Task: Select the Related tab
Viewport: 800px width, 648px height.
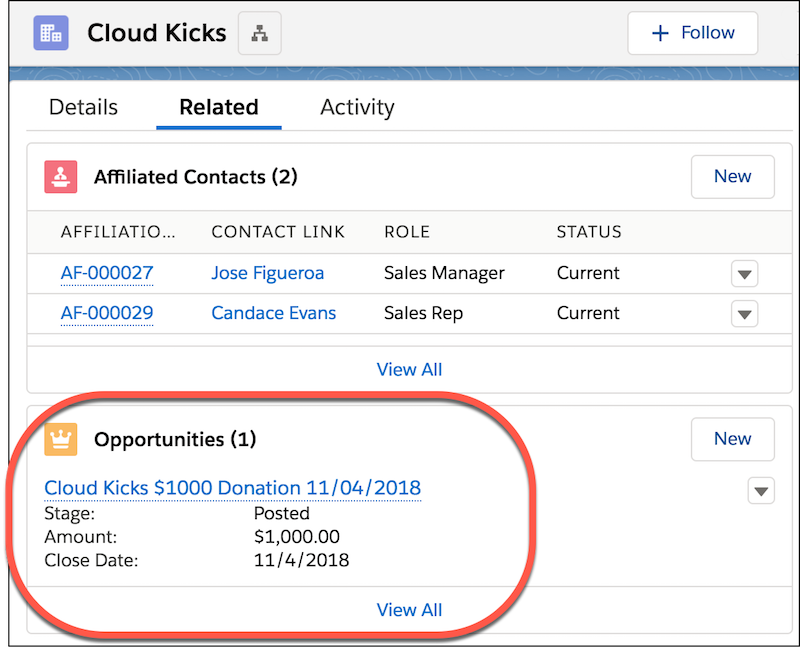Action: coord(219,108)
